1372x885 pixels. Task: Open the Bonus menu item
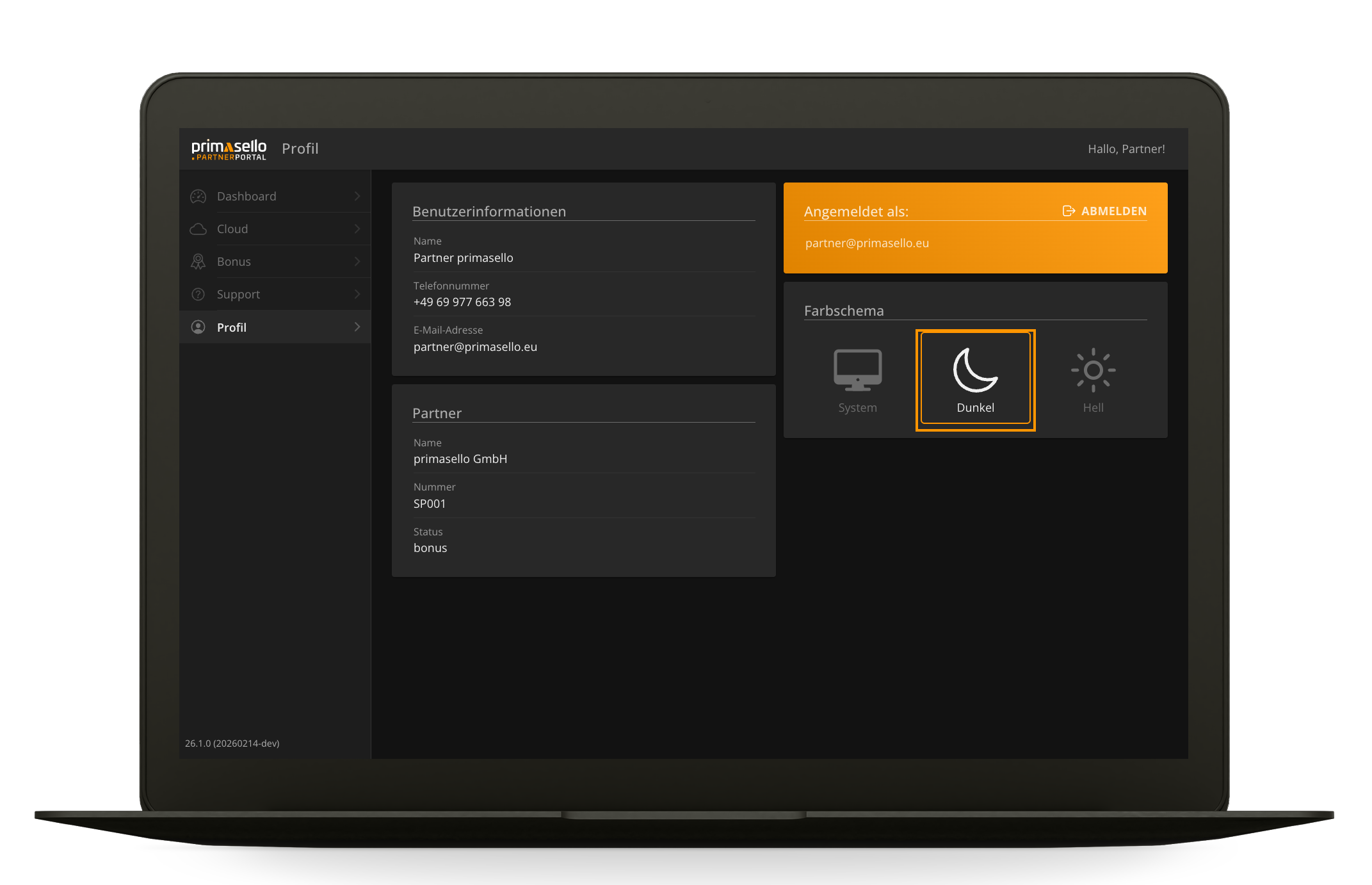pyautogui.click(x=234, y=262)
